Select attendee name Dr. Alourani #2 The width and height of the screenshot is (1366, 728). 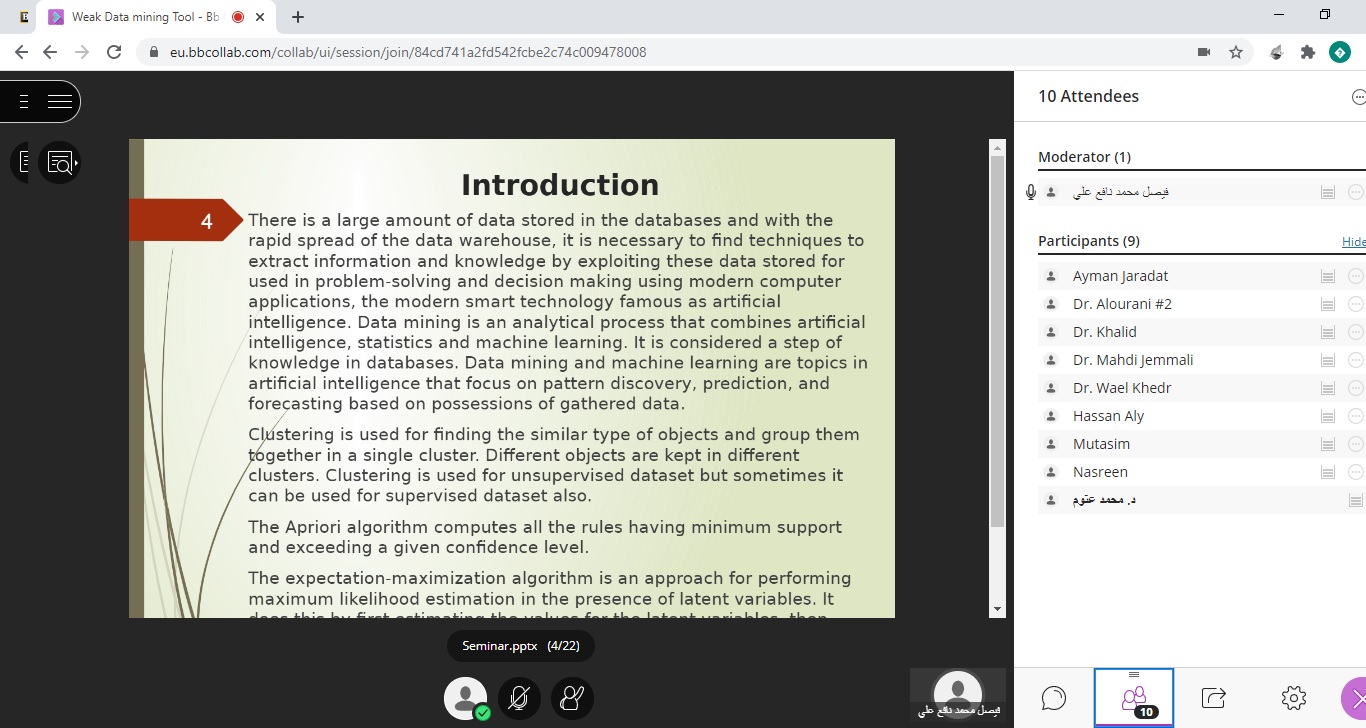pyautogui.click(x=1122, y=304)
